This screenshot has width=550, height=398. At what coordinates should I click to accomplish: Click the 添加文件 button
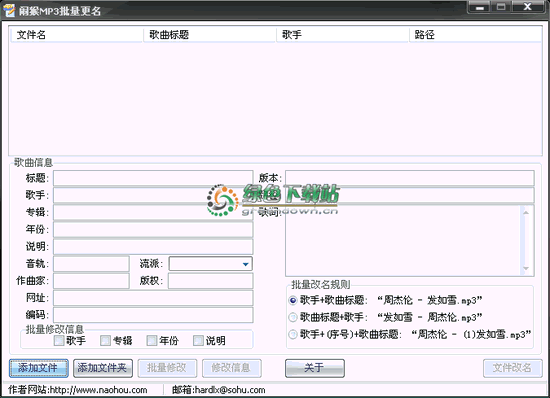39,368
